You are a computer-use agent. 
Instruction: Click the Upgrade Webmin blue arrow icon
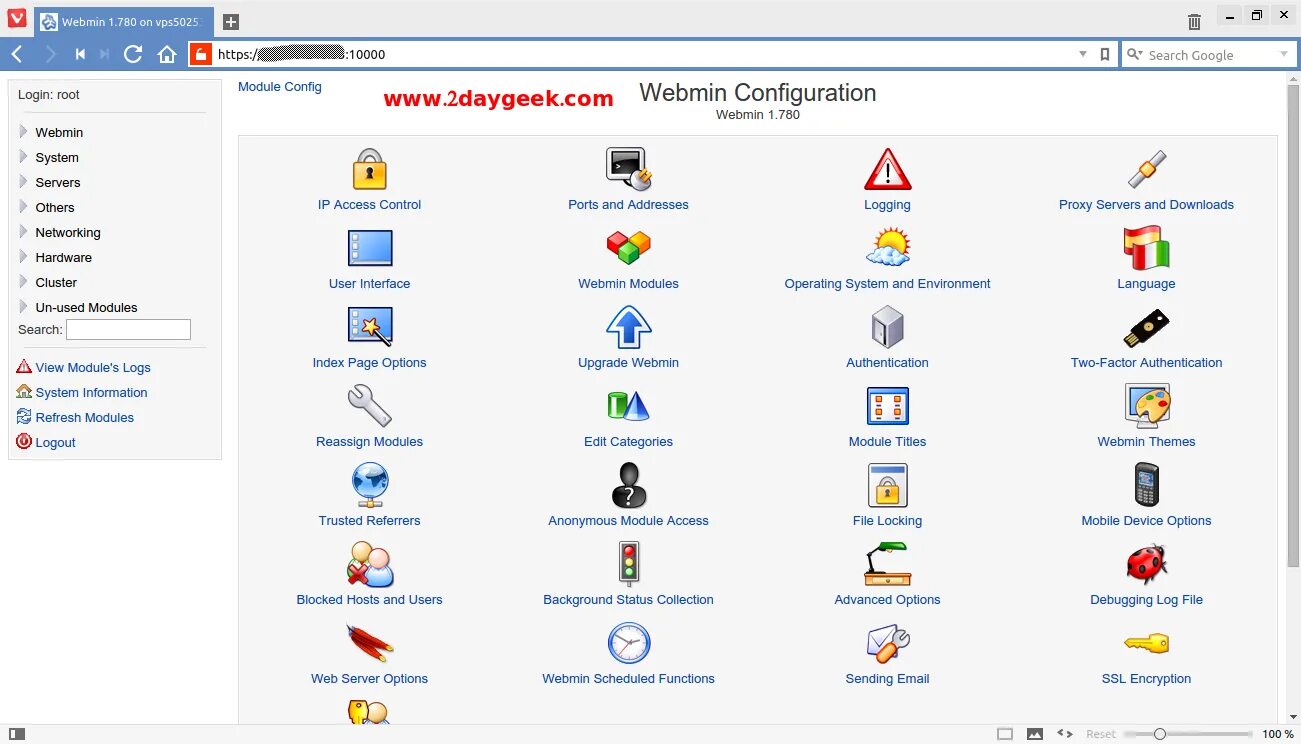coord(629,327)
